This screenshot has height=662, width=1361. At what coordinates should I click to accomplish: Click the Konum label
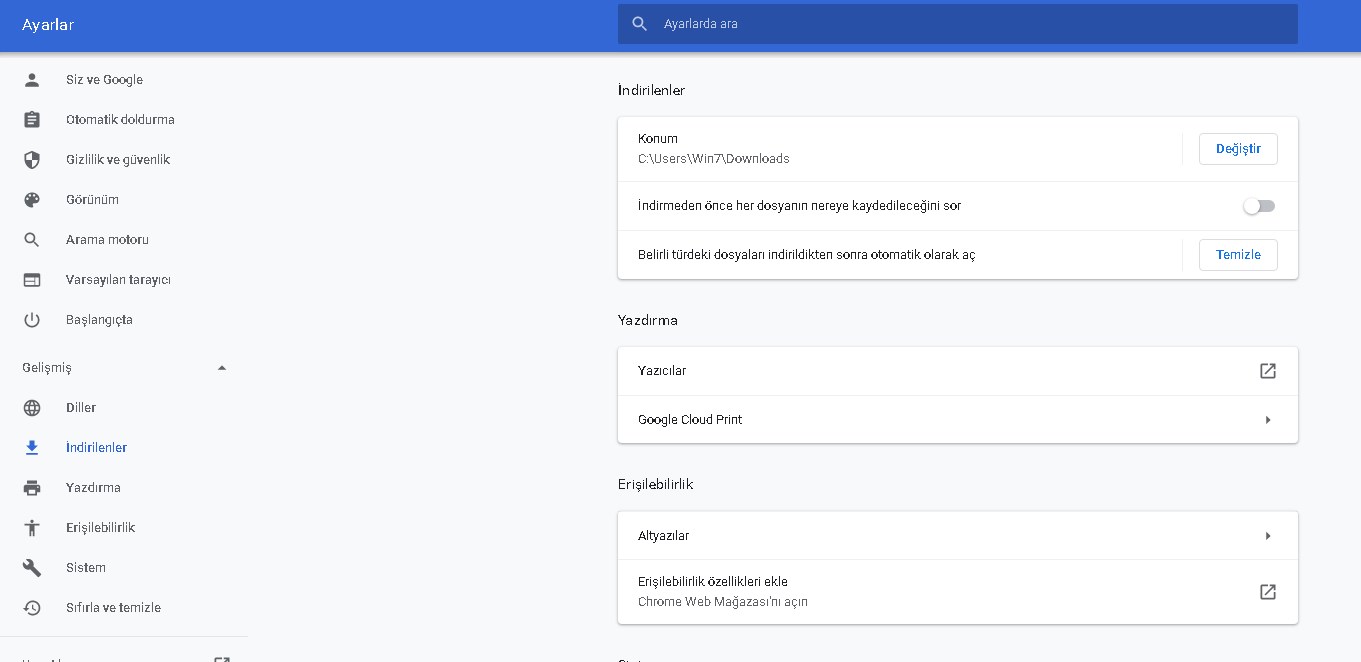click(658, 139)
